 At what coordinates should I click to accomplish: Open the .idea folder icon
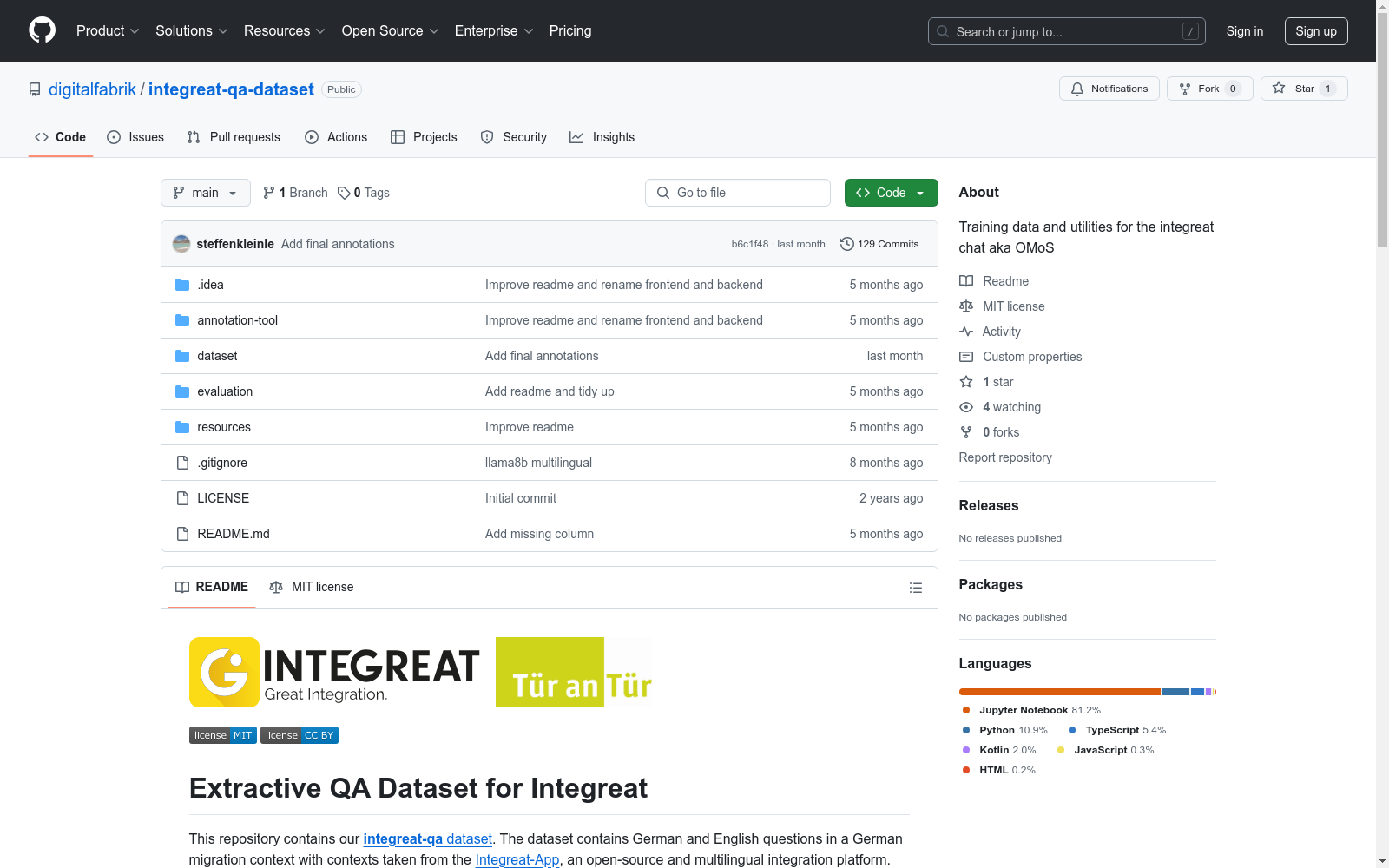pos(182,285)
